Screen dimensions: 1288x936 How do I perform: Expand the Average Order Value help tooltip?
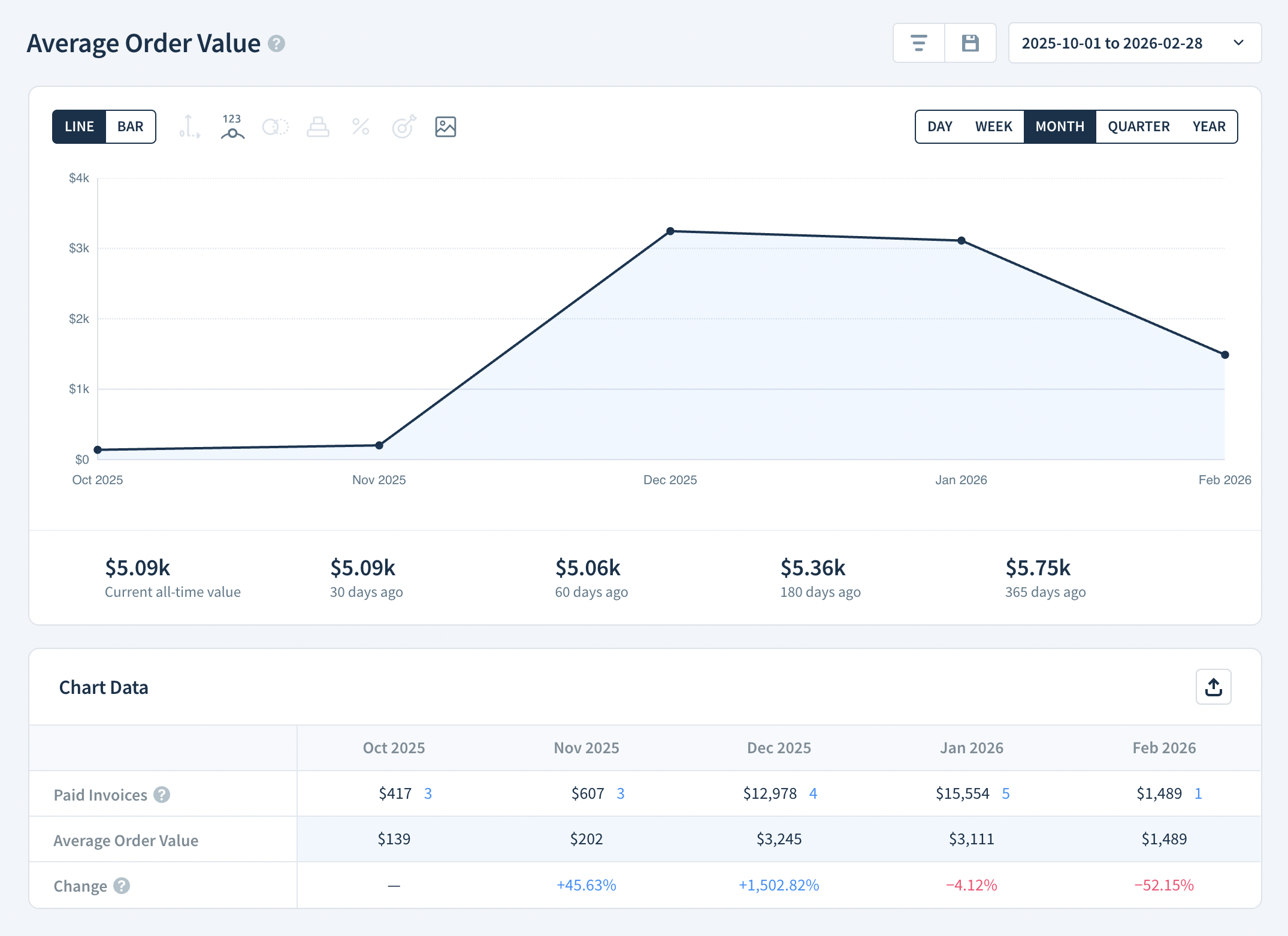pos(277,43)
